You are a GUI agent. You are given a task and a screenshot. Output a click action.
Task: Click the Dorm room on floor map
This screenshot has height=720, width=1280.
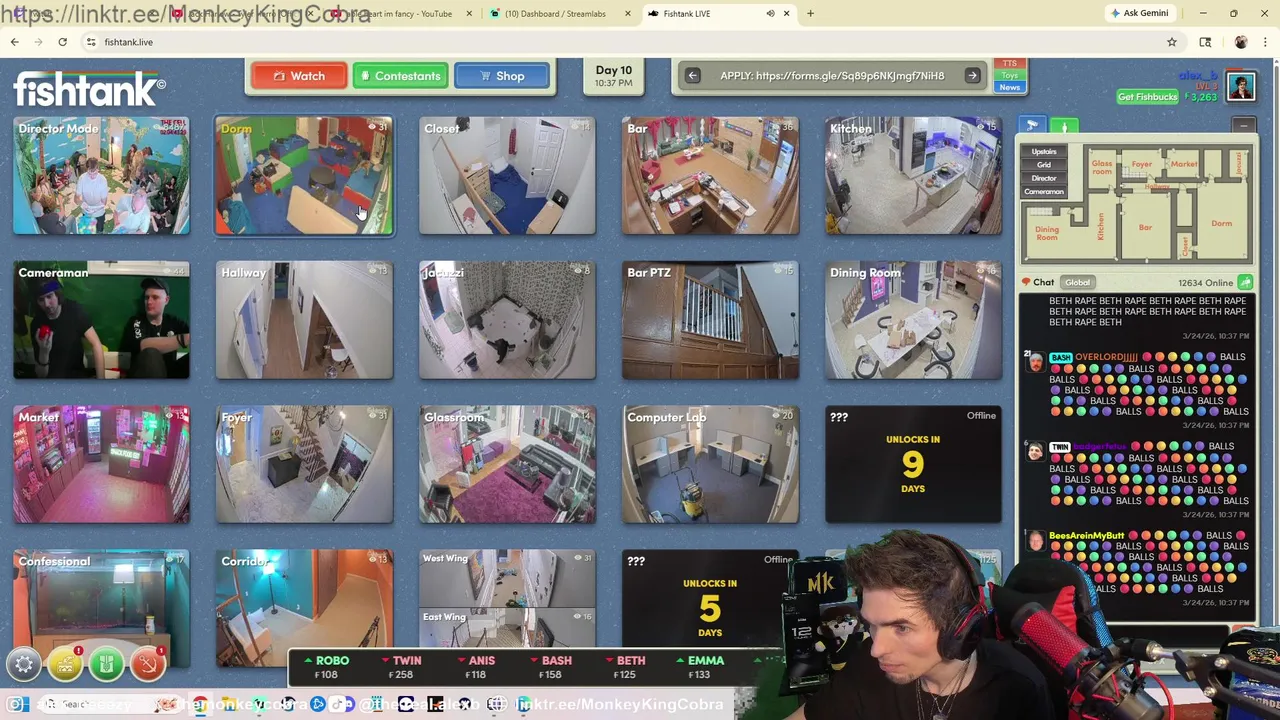pos(1221,223)
